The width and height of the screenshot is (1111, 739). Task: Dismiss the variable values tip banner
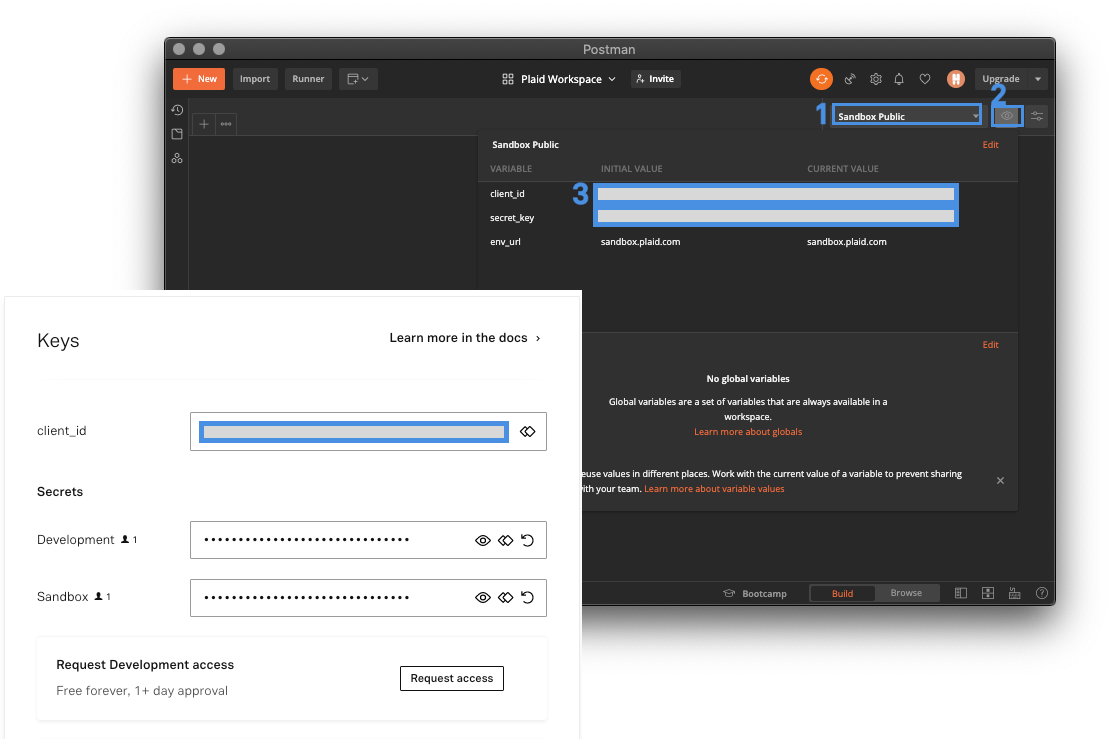tap(1000, 480)
